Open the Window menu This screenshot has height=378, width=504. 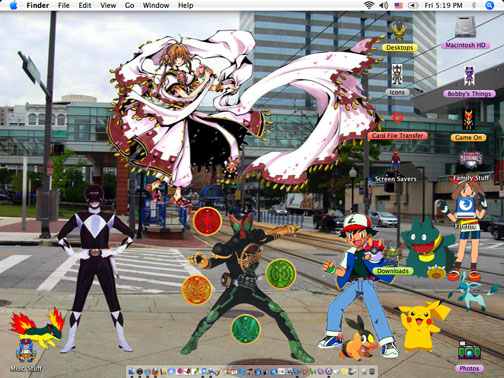(x=156, y=5)
